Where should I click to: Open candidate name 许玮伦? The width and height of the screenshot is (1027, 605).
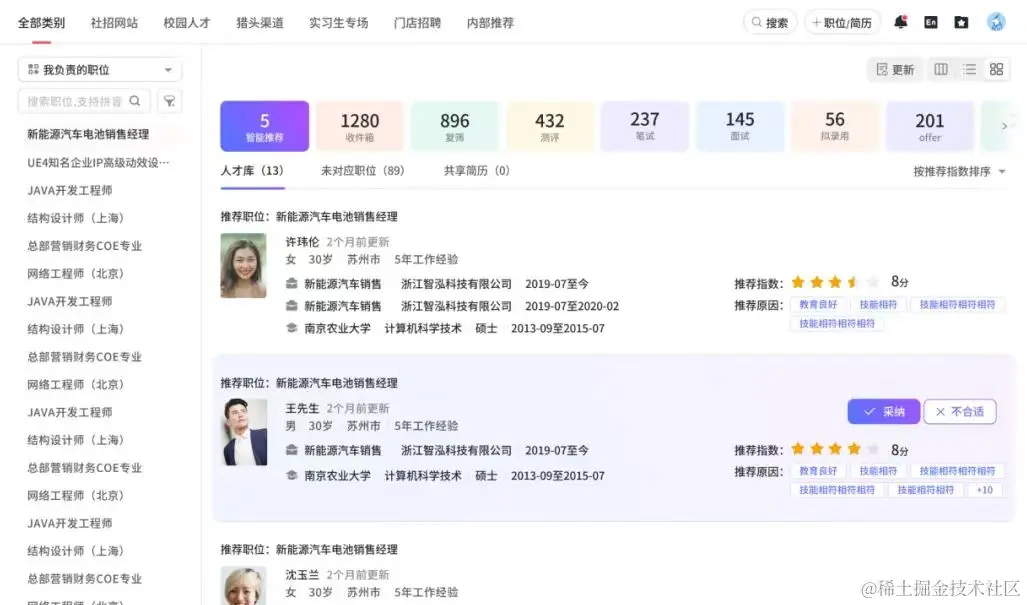[302, 242]
